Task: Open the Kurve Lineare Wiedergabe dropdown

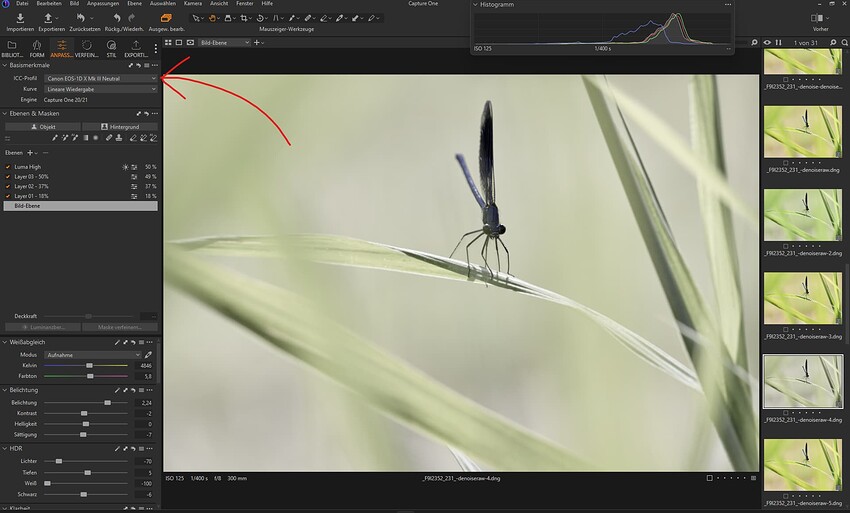Action: (x=101, y=89)
